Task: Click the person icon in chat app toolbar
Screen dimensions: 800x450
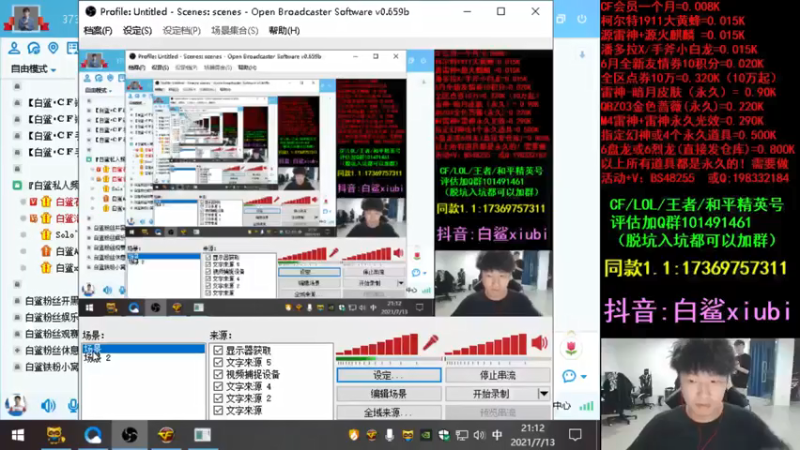Action: (14, 48)
